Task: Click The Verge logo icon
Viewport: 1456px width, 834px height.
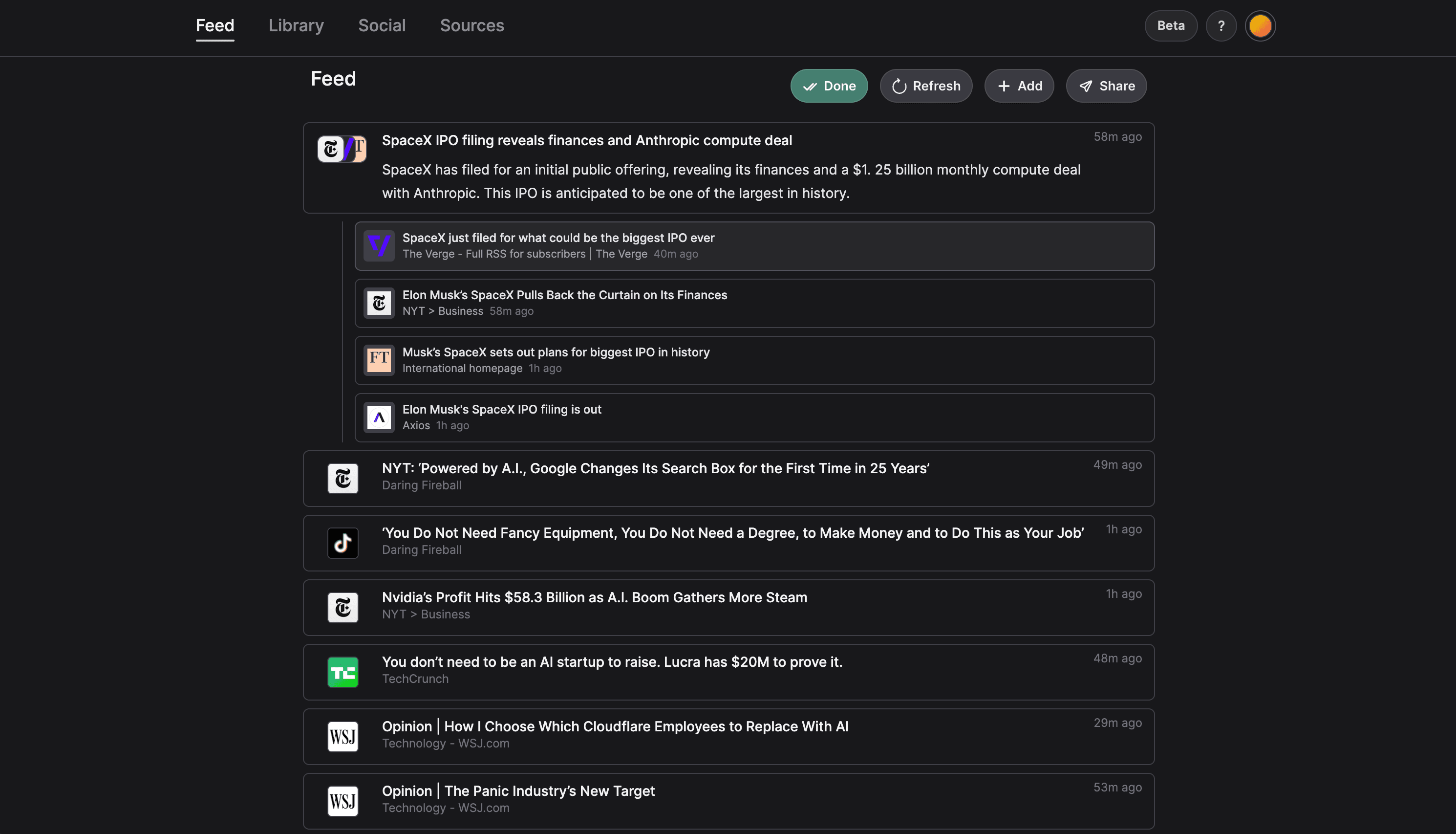Action: 379,246
